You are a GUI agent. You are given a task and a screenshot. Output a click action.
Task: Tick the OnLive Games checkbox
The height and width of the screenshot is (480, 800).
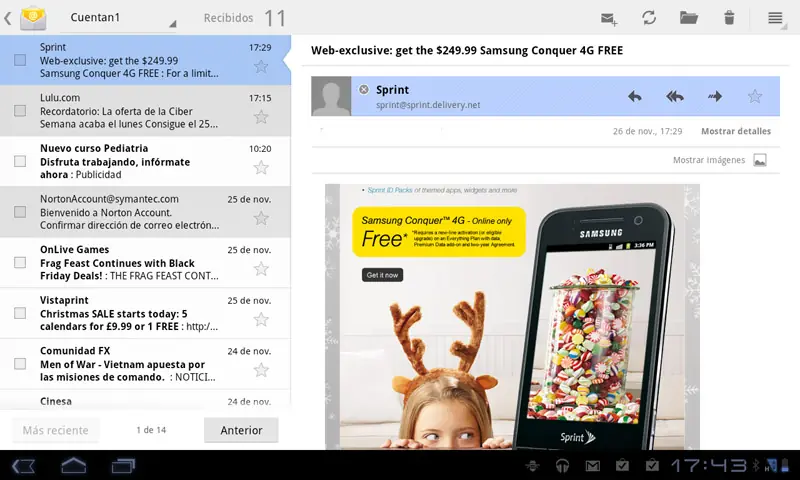20,262
